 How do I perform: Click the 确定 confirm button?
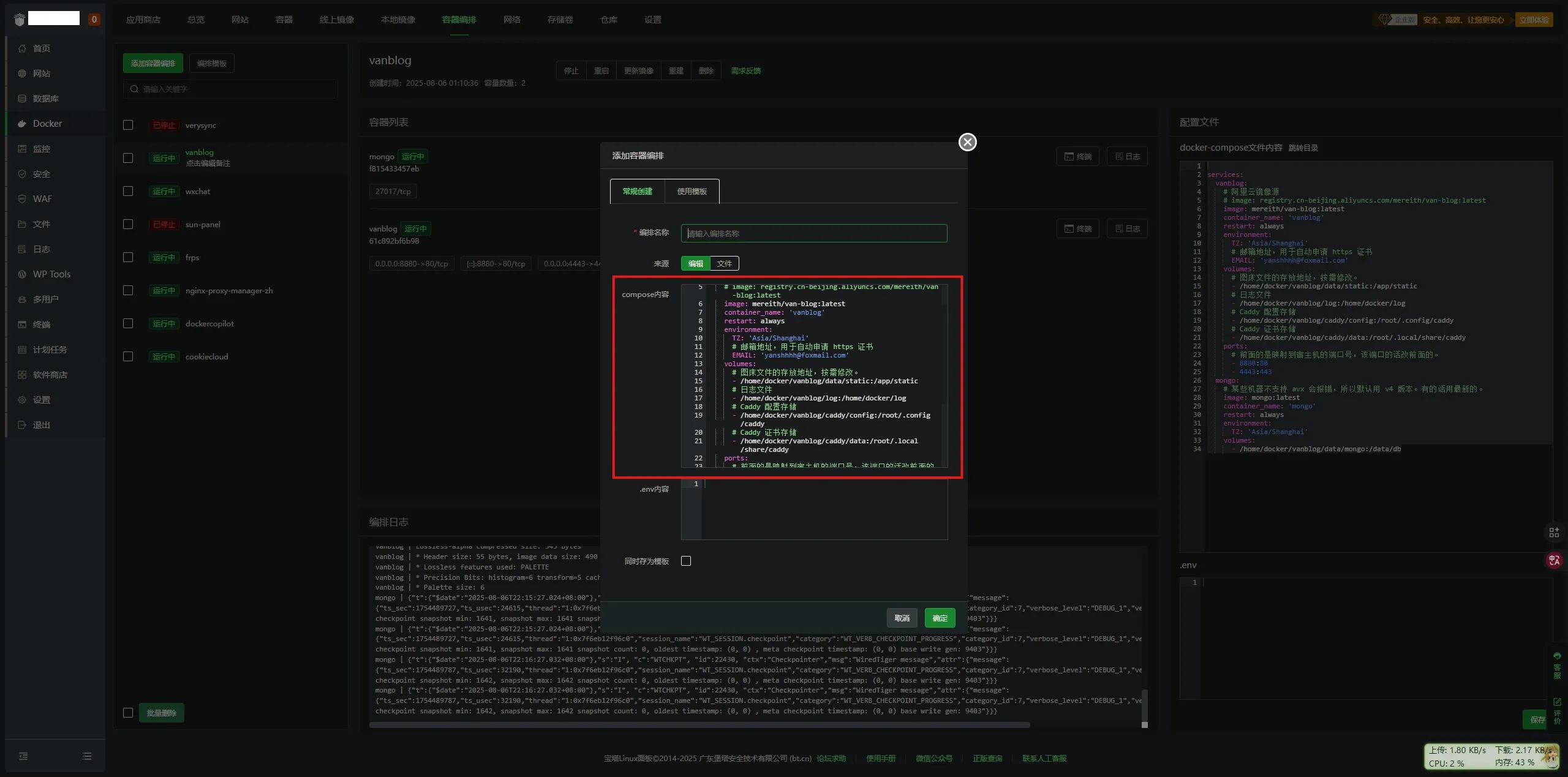pyautogui.click(x=940, y=618)
